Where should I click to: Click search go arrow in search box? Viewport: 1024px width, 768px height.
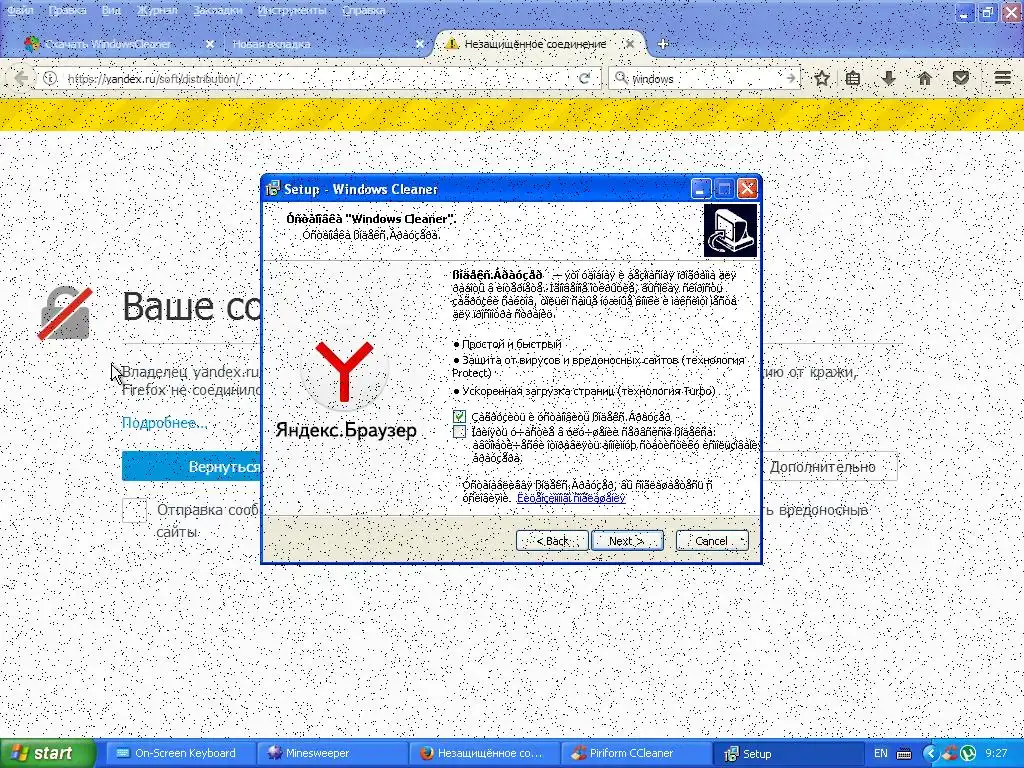pos(790,78)
